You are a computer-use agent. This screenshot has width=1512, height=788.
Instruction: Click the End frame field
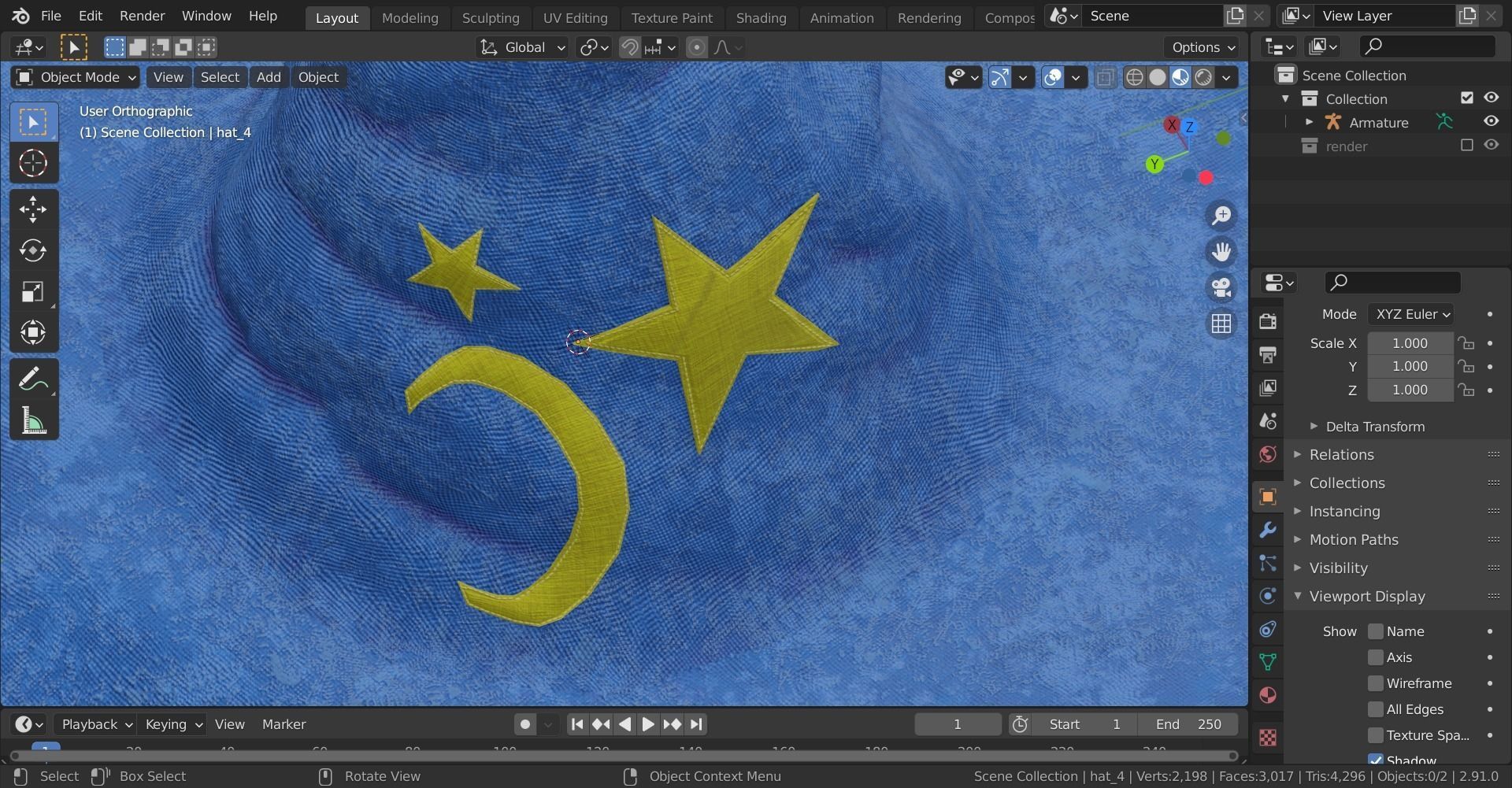[x=1188, y=724]
